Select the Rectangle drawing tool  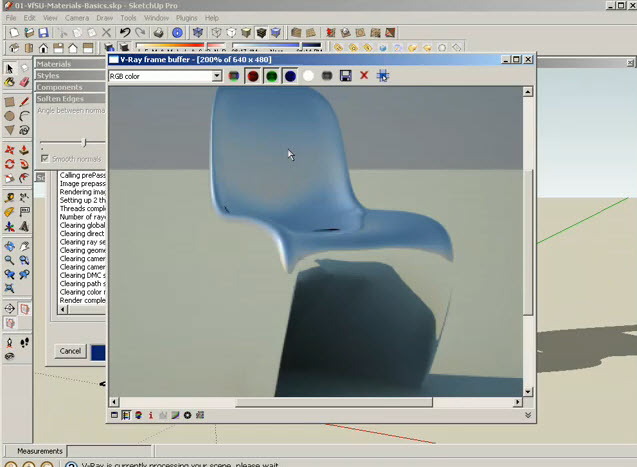pos(10,102)
